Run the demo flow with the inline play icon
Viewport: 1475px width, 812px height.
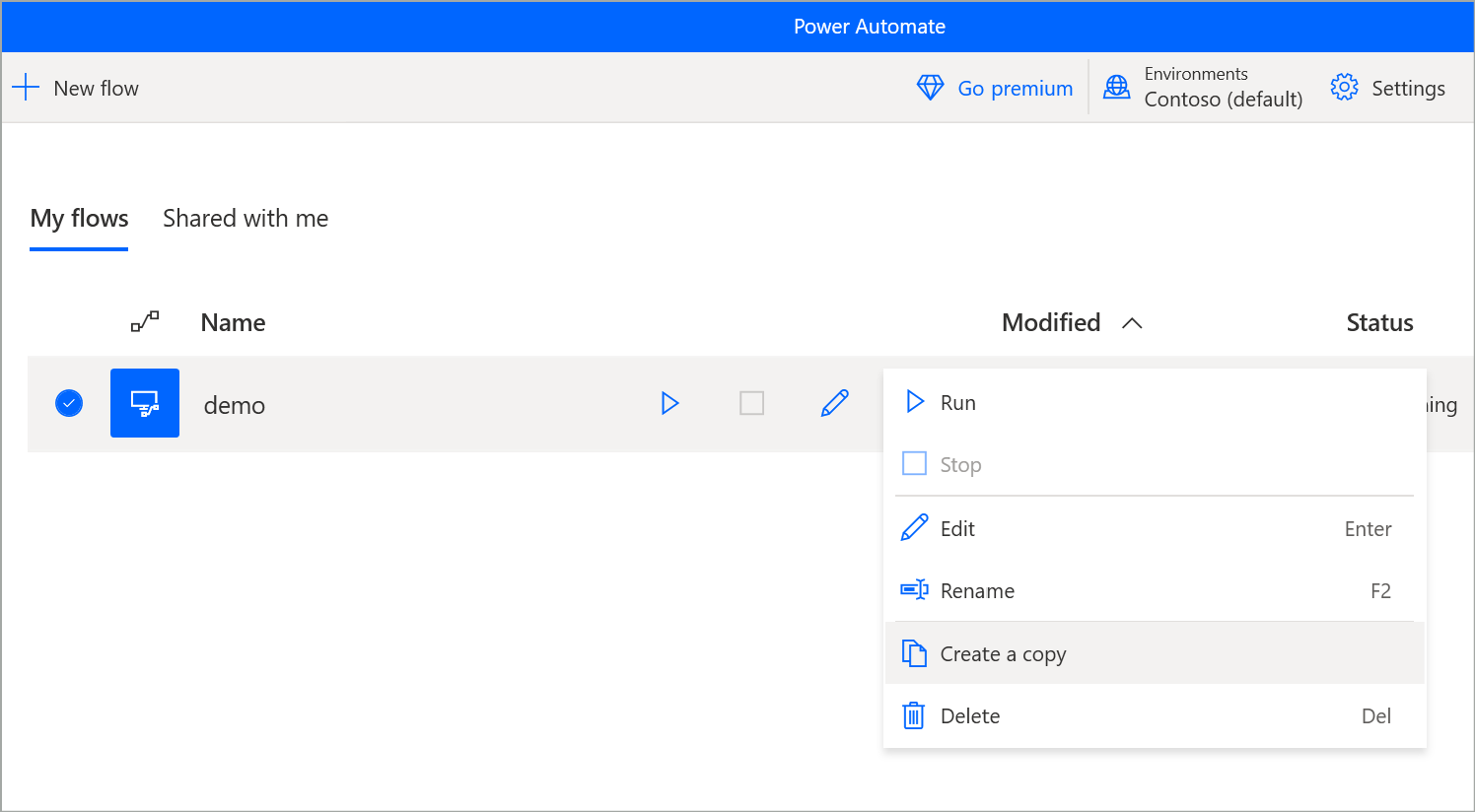[670, 403]
